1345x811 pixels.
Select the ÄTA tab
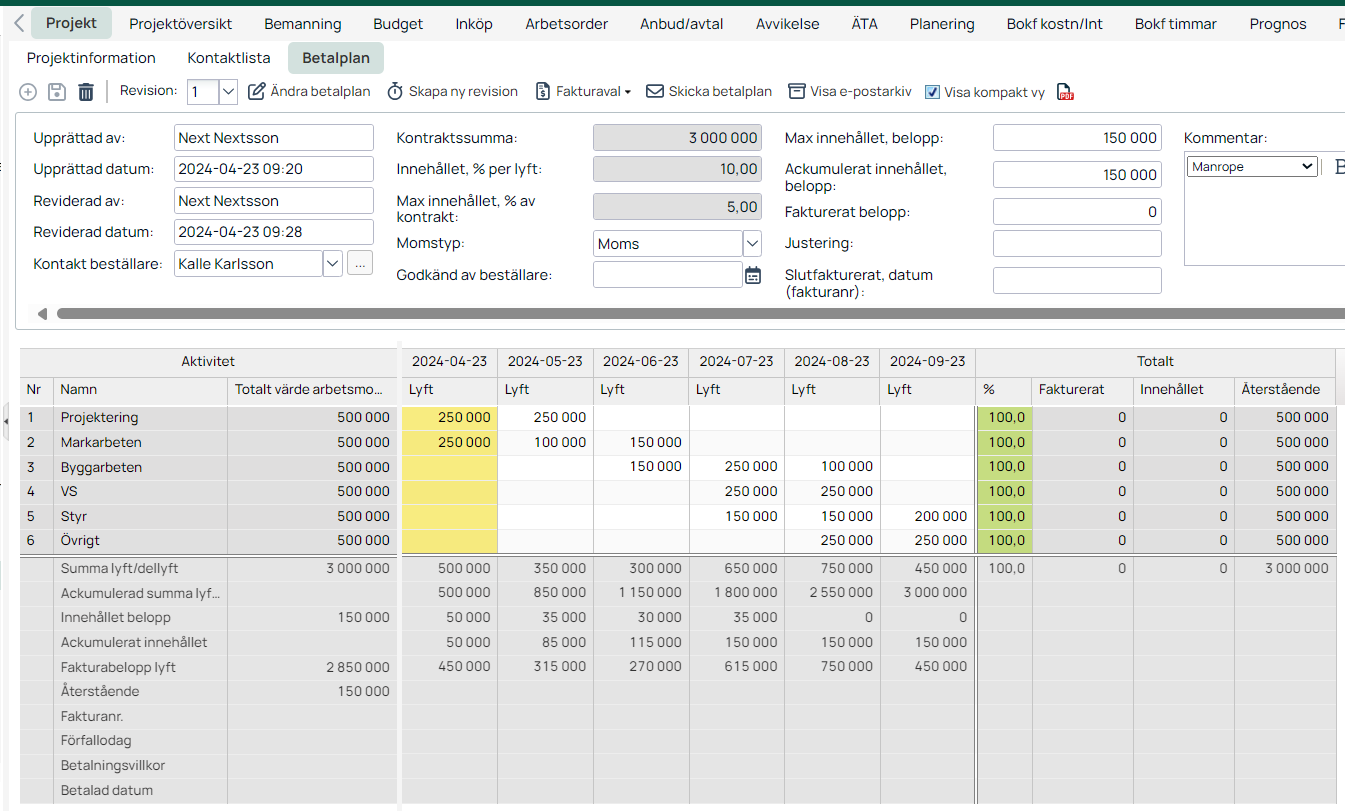coord(865,24)
